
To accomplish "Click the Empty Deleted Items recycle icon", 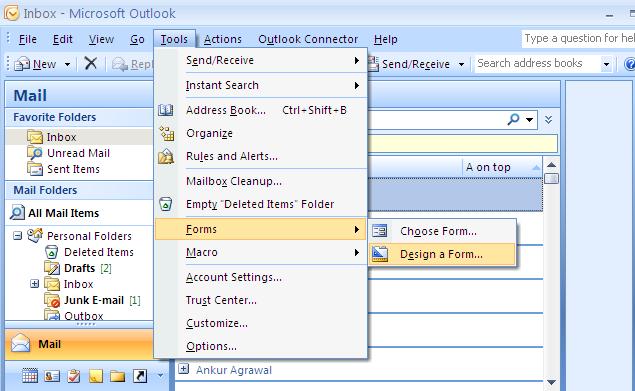I will [x=165, y=204].
